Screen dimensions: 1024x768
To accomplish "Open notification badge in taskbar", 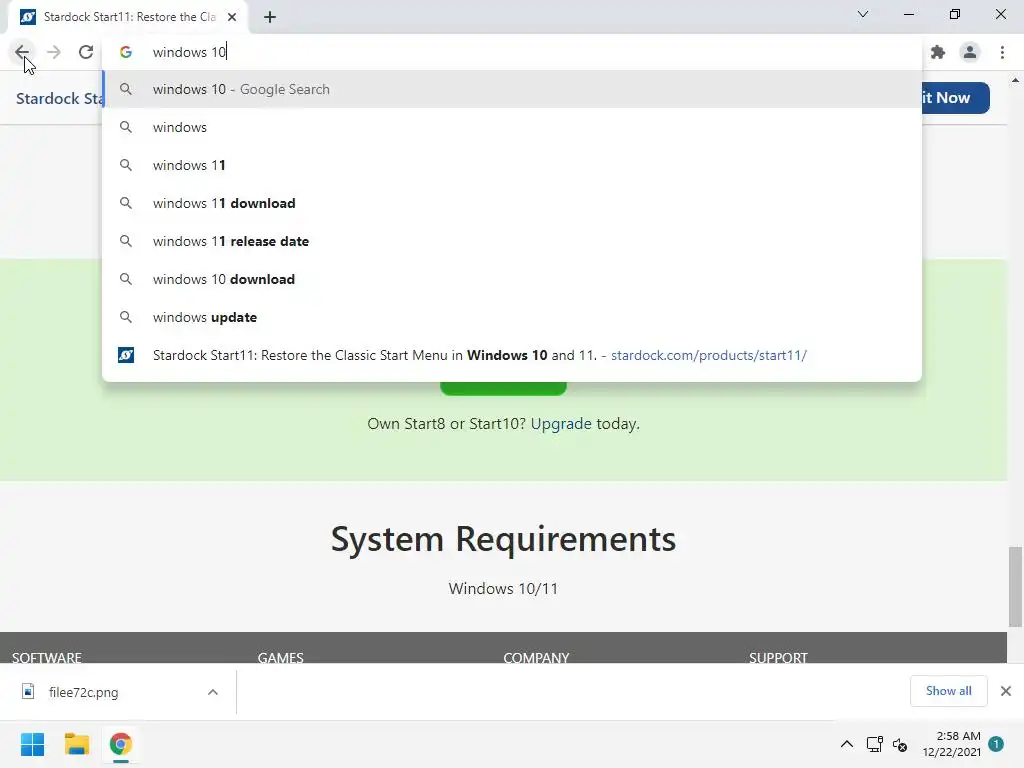I will 996,744.
